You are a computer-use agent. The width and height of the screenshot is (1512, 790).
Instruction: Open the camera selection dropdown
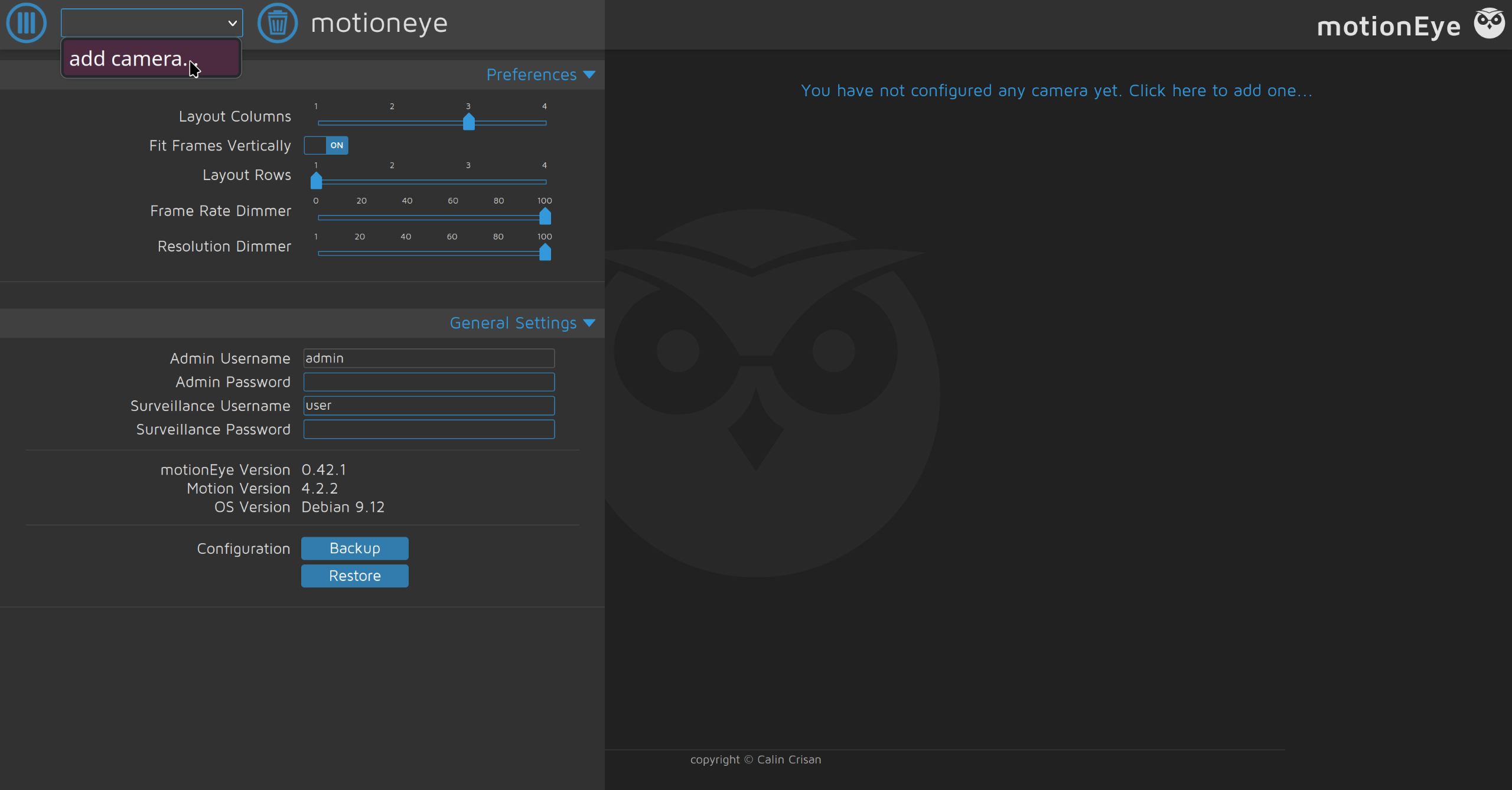[x=152, y=23]
